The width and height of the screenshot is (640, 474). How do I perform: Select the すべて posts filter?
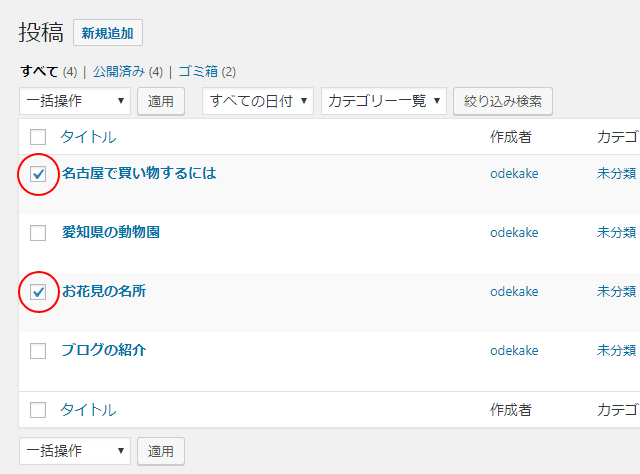(39, 72)
